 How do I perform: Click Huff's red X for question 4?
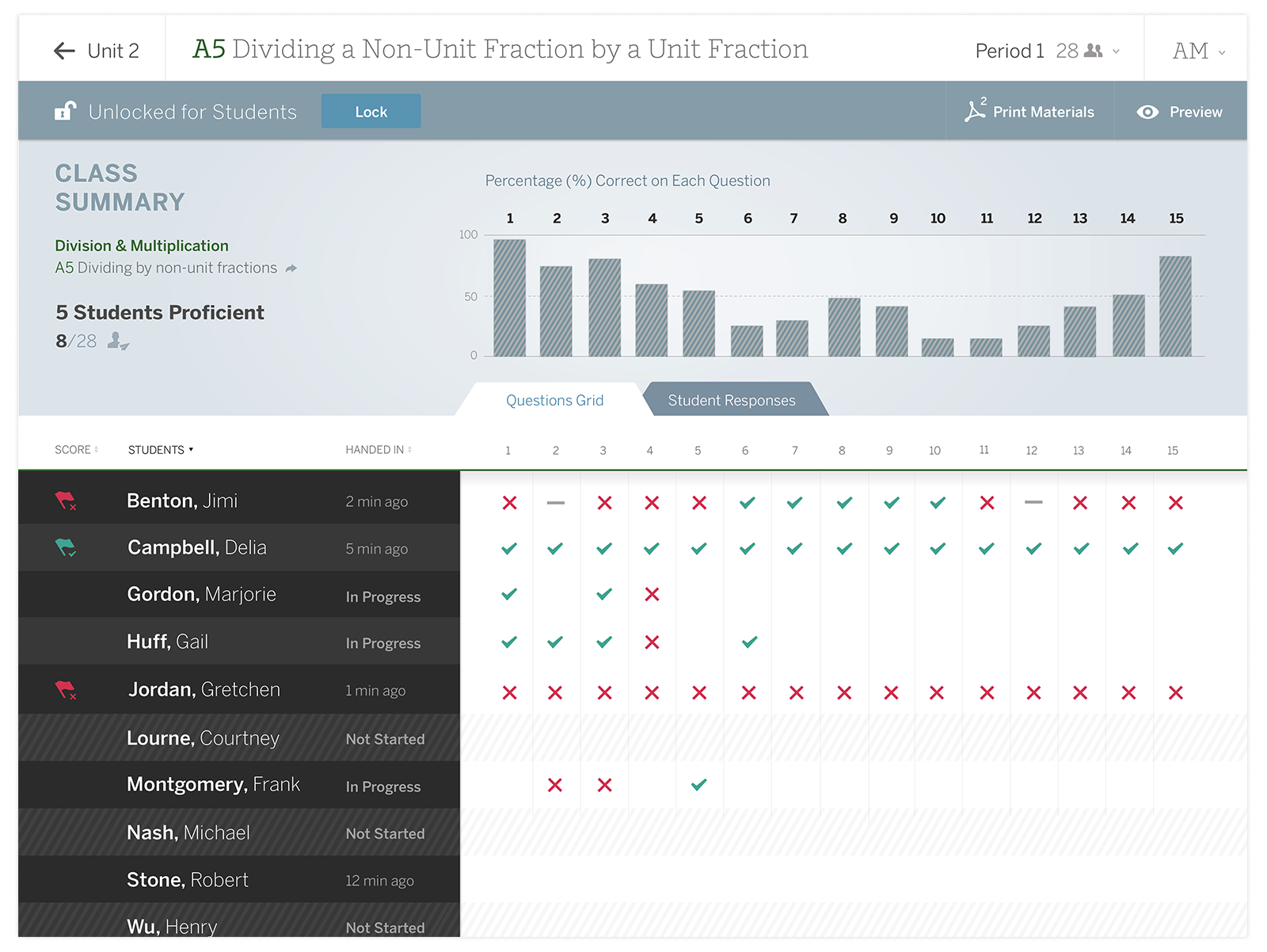[652, 642]
